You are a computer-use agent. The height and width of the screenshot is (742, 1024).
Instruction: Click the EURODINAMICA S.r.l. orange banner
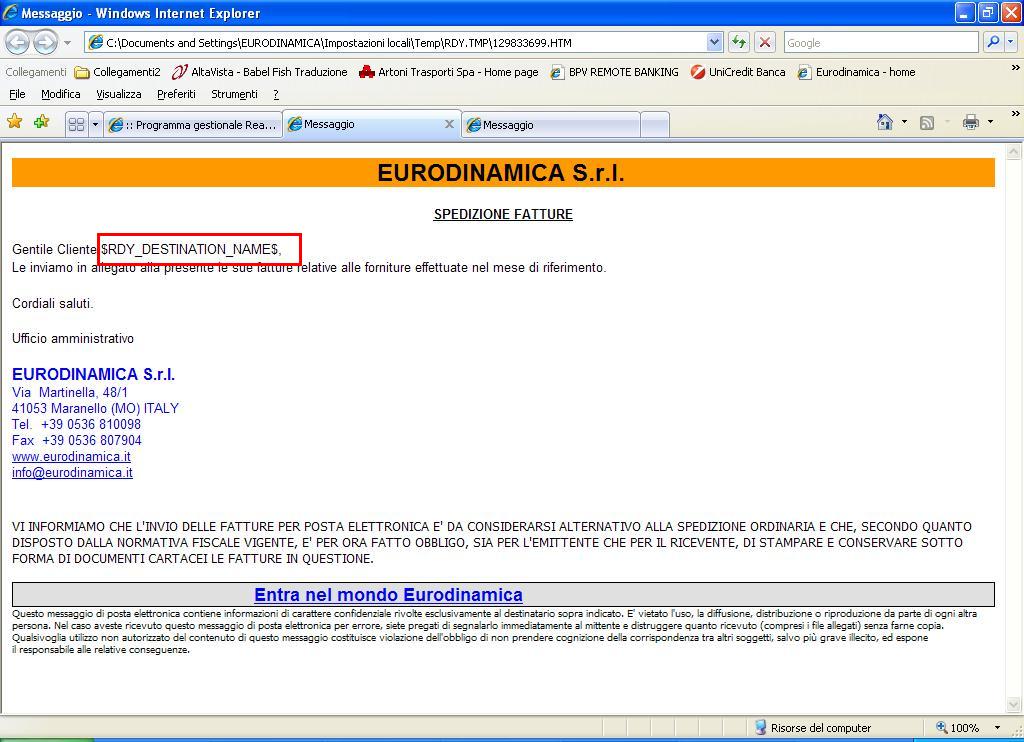[503, 172]
